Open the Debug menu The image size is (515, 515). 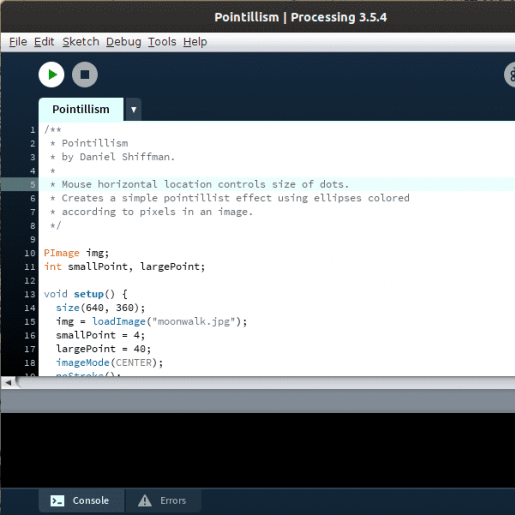coord(124,42)
